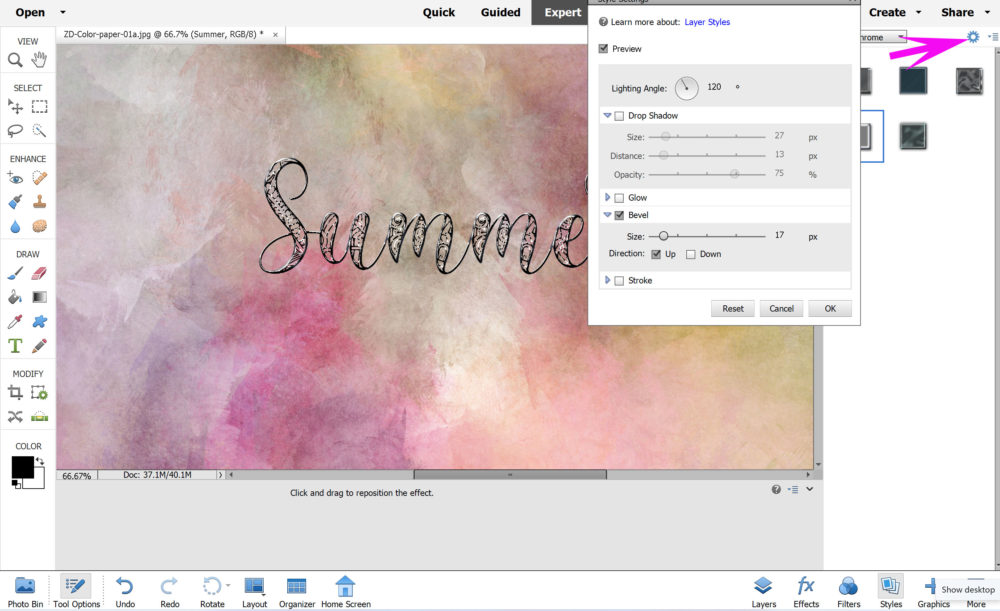Viewport: 1000px width, 611px height.
Task: Reset colors to default black and white
Action: coord(15,485)
